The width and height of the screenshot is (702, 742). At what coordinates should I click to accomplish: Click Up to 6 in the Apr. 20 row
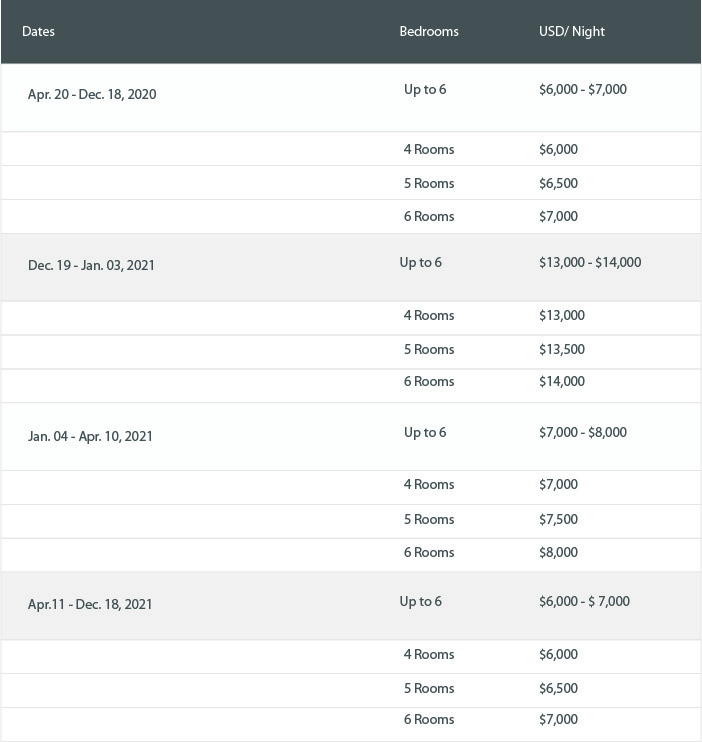pyautogui.click(x=425, y=89)
